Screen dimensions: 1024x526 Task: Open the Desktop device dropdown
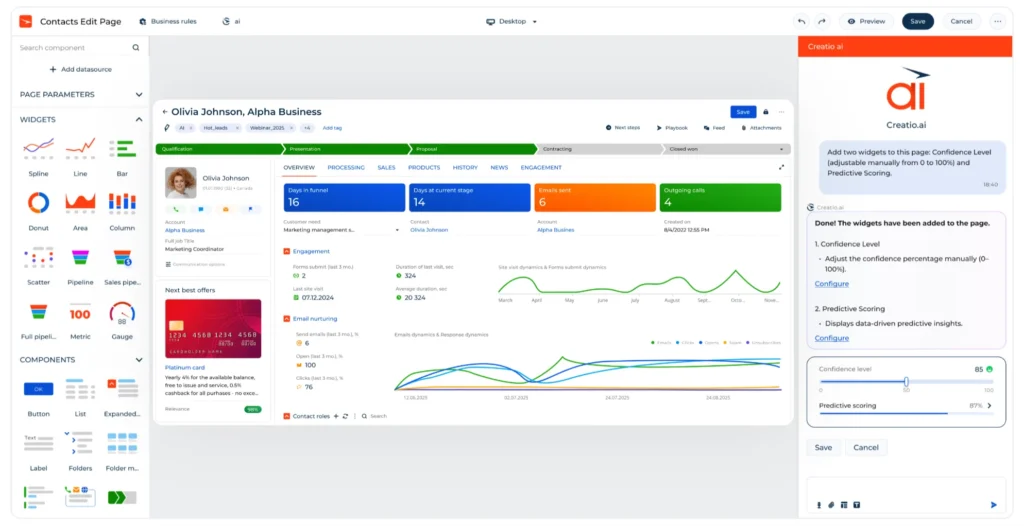(512, 22)
